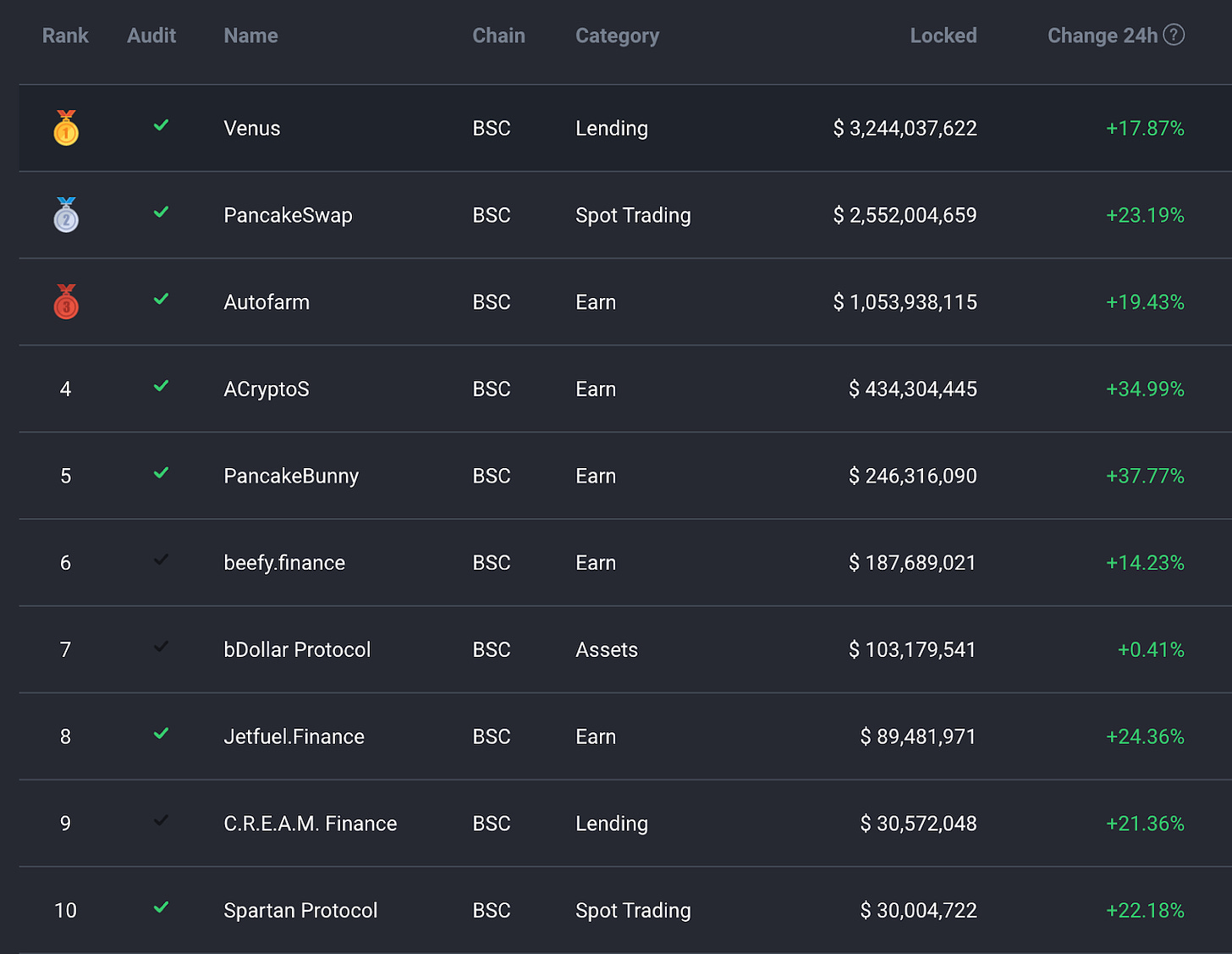
Task: Click the +19.43% change for Autofarm
Action: point(1145,302)
